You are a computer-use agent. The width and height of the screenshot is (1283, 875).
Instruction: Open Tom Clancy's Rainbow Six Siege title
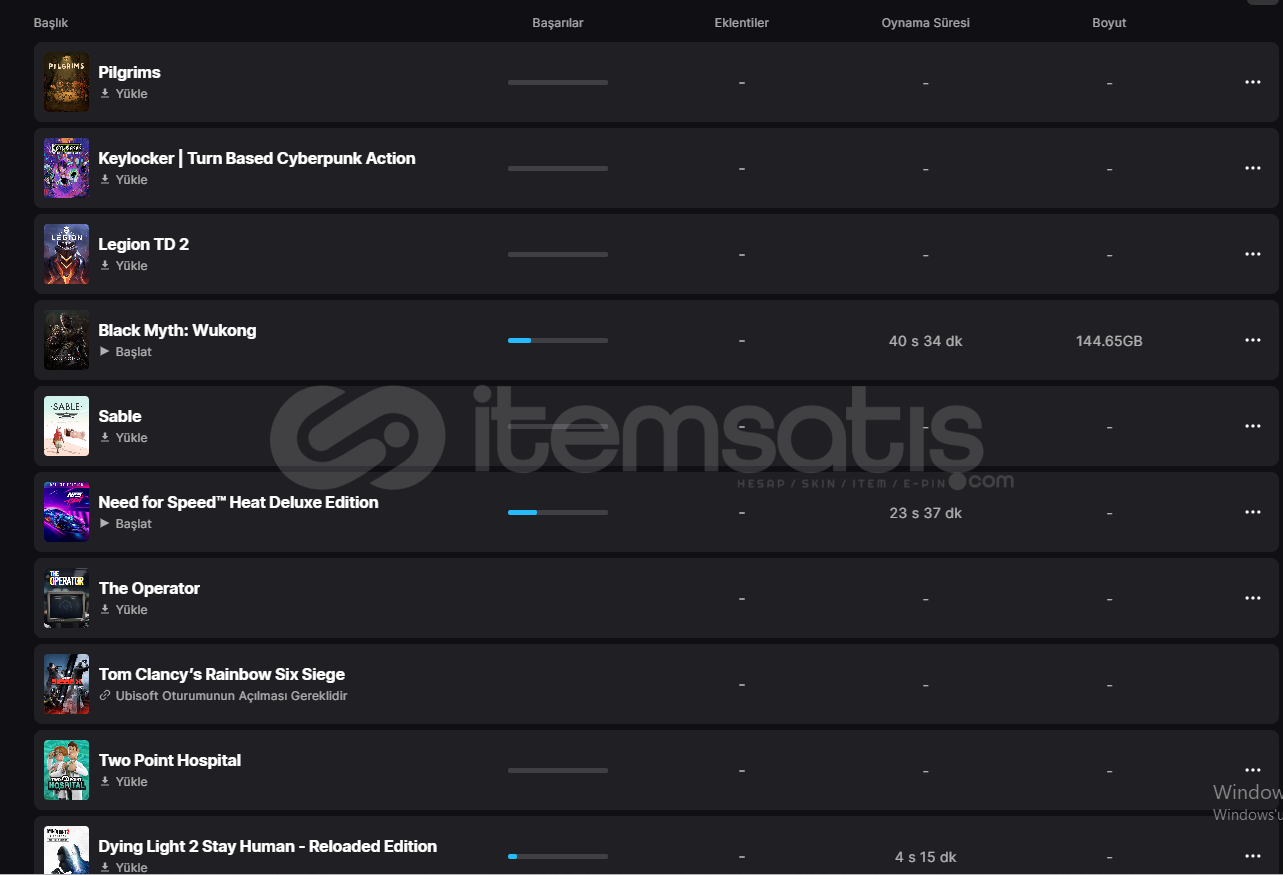pos(222,674)
